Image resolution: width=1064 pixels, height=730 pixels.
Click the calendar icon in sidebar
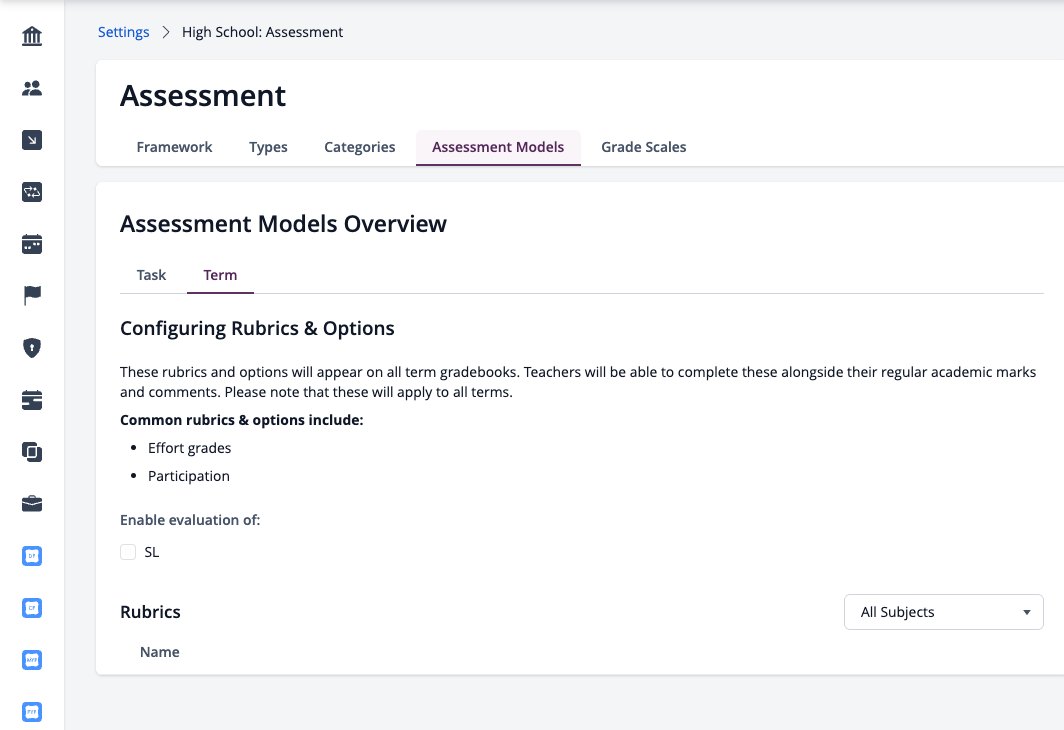[32, 244]
